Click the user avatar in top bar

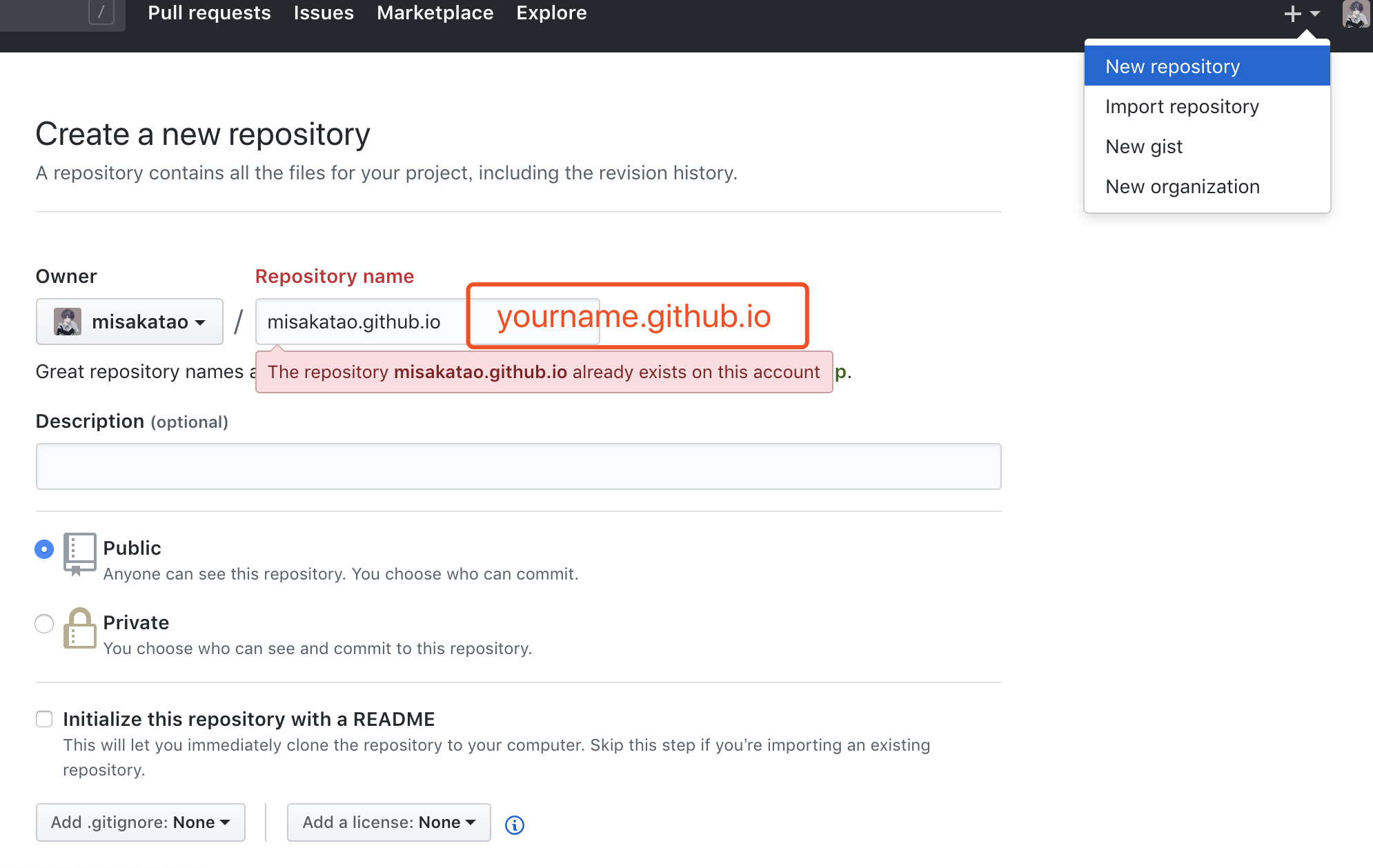pyautogui.click(x=1355, y=14)
